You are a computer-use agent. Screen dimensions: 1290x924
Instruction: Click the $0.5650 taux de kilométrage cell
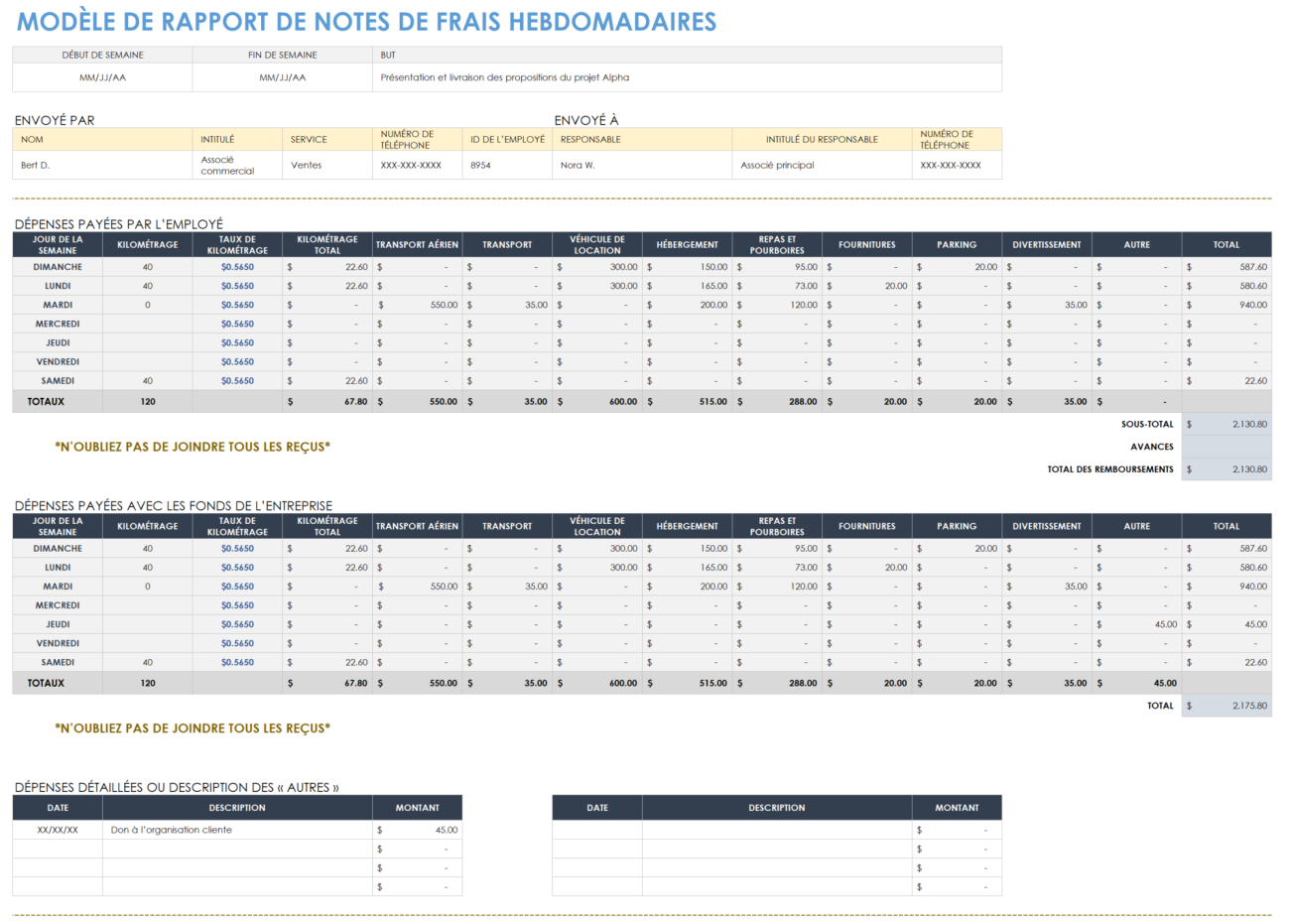tap(238, 267)
